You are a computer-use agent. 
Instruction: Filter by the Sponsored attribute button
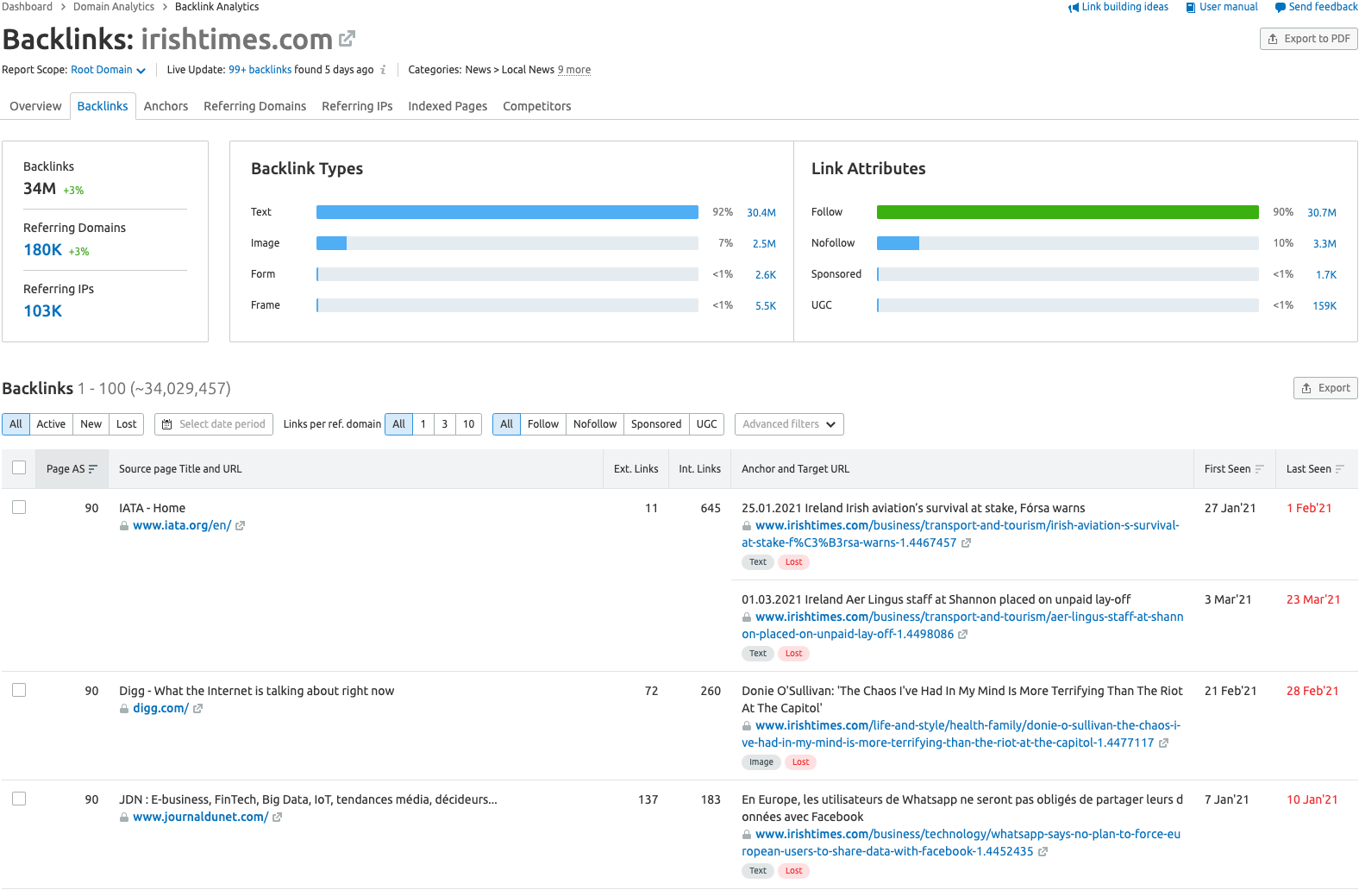coord(656,424)
